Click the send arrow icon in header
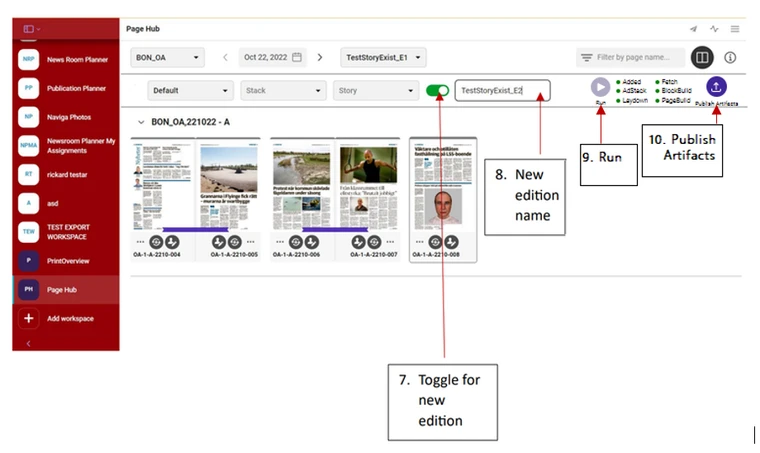Viewport: 760px width, 453px height. click(694, 29)
